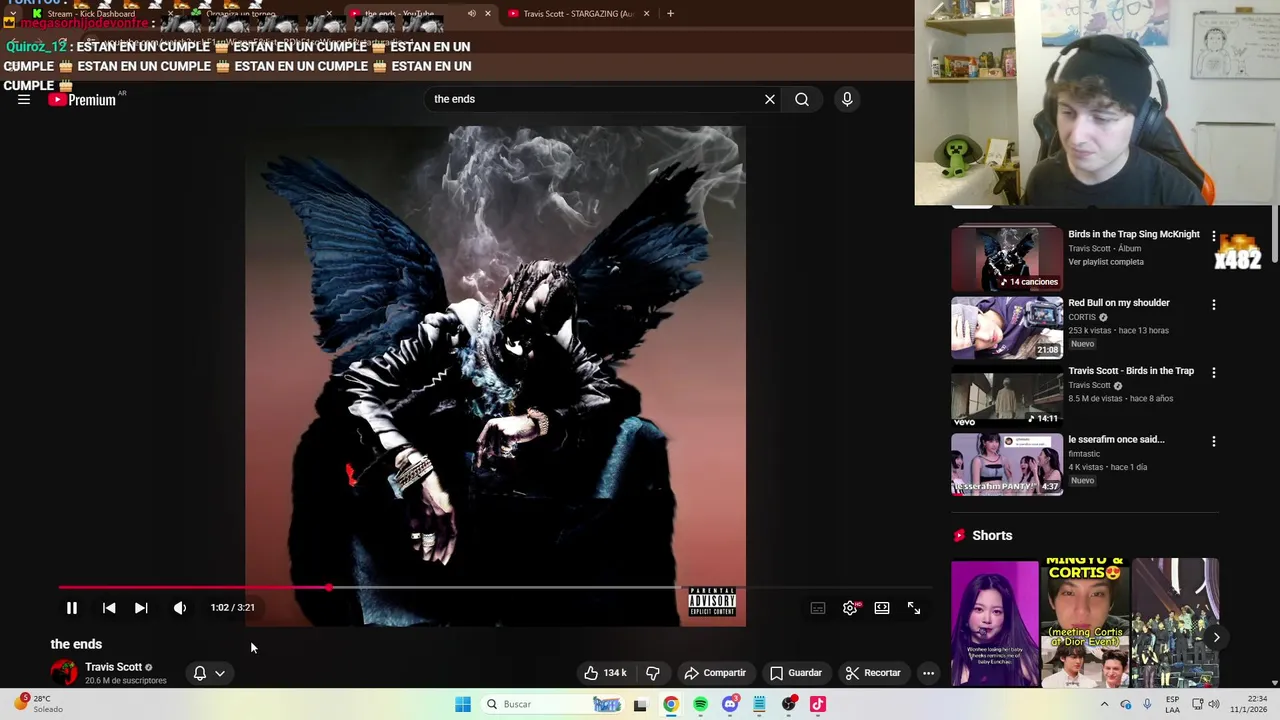The height and width of the screenshot is (720, 1280).
Task: Like the video with 134 k
Action: pyautogui.click(x=605, y=673)
